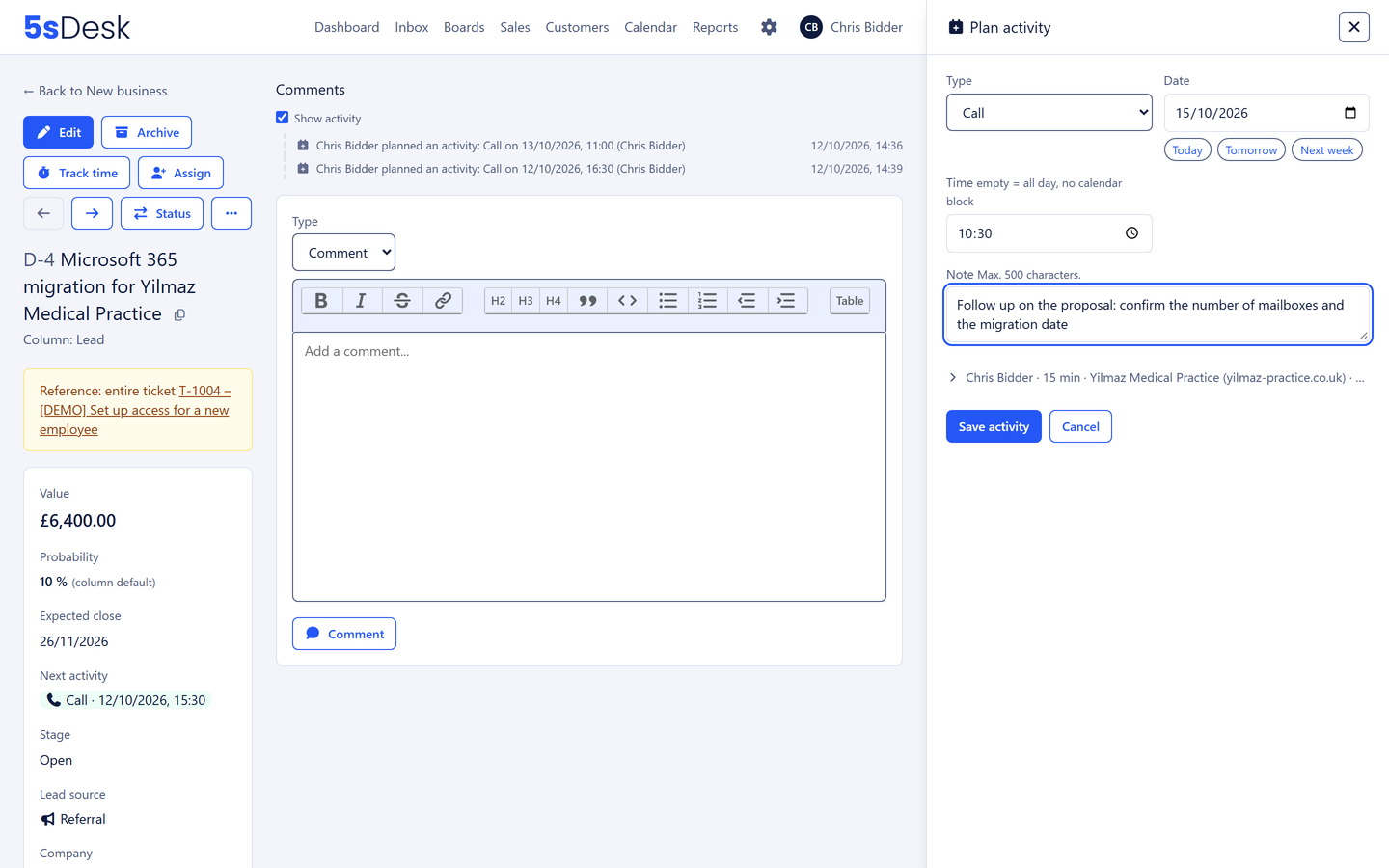1389x868 pixels.
Task: Open the Status menu button
Action: click(x=162, y=213)
